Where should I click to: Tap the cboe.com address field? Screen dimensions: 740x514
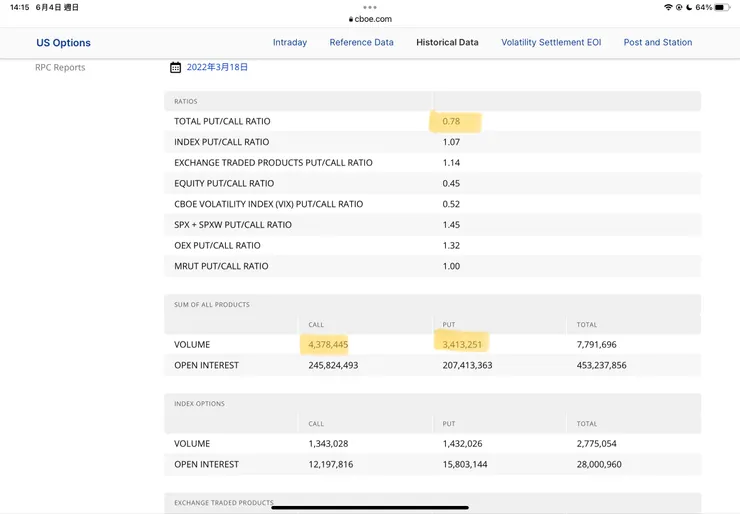[372, 19]
